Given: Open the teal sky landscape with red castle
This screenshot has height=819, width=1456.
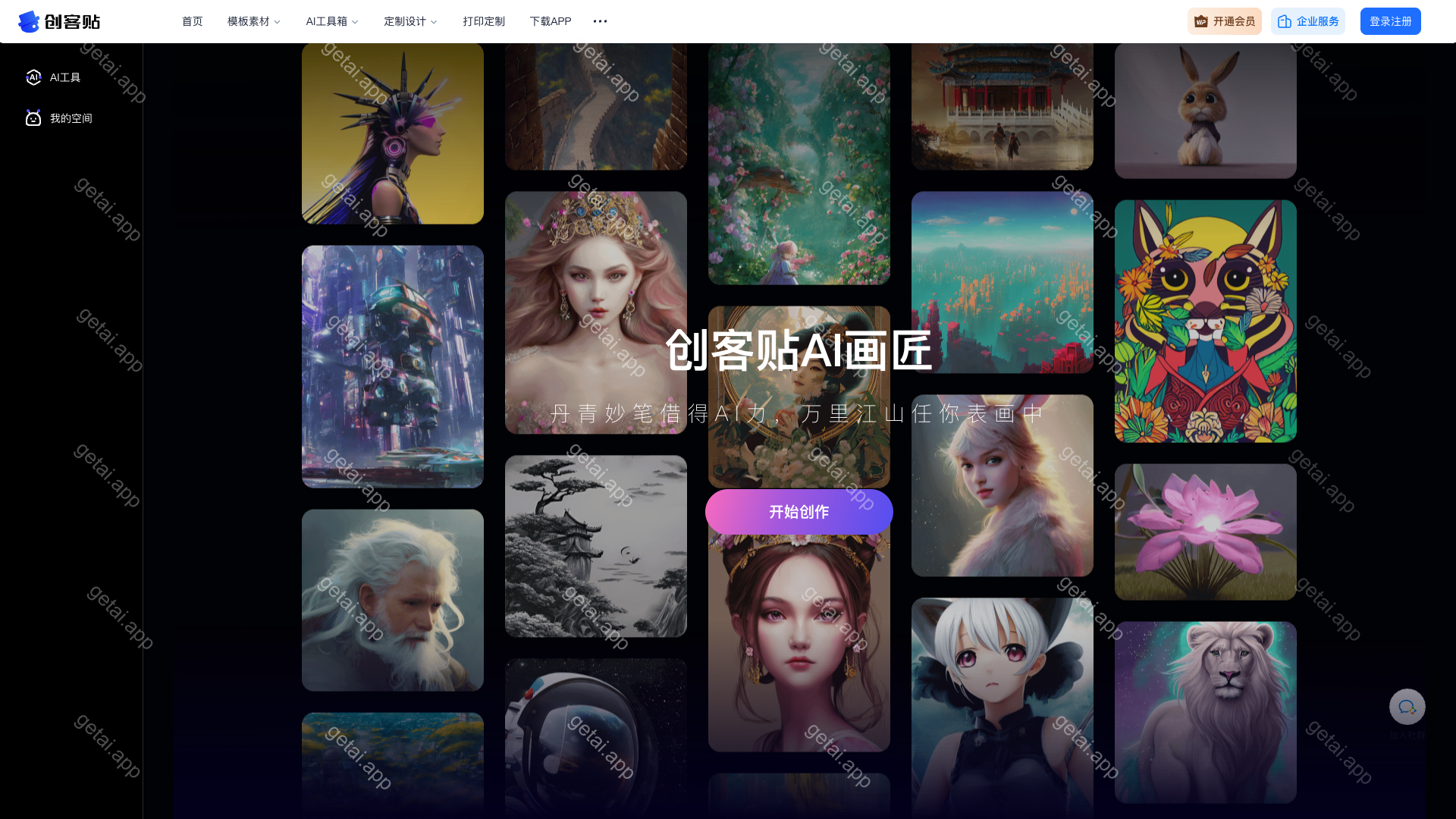Looking at the screenshot, I should point(1003,282).
